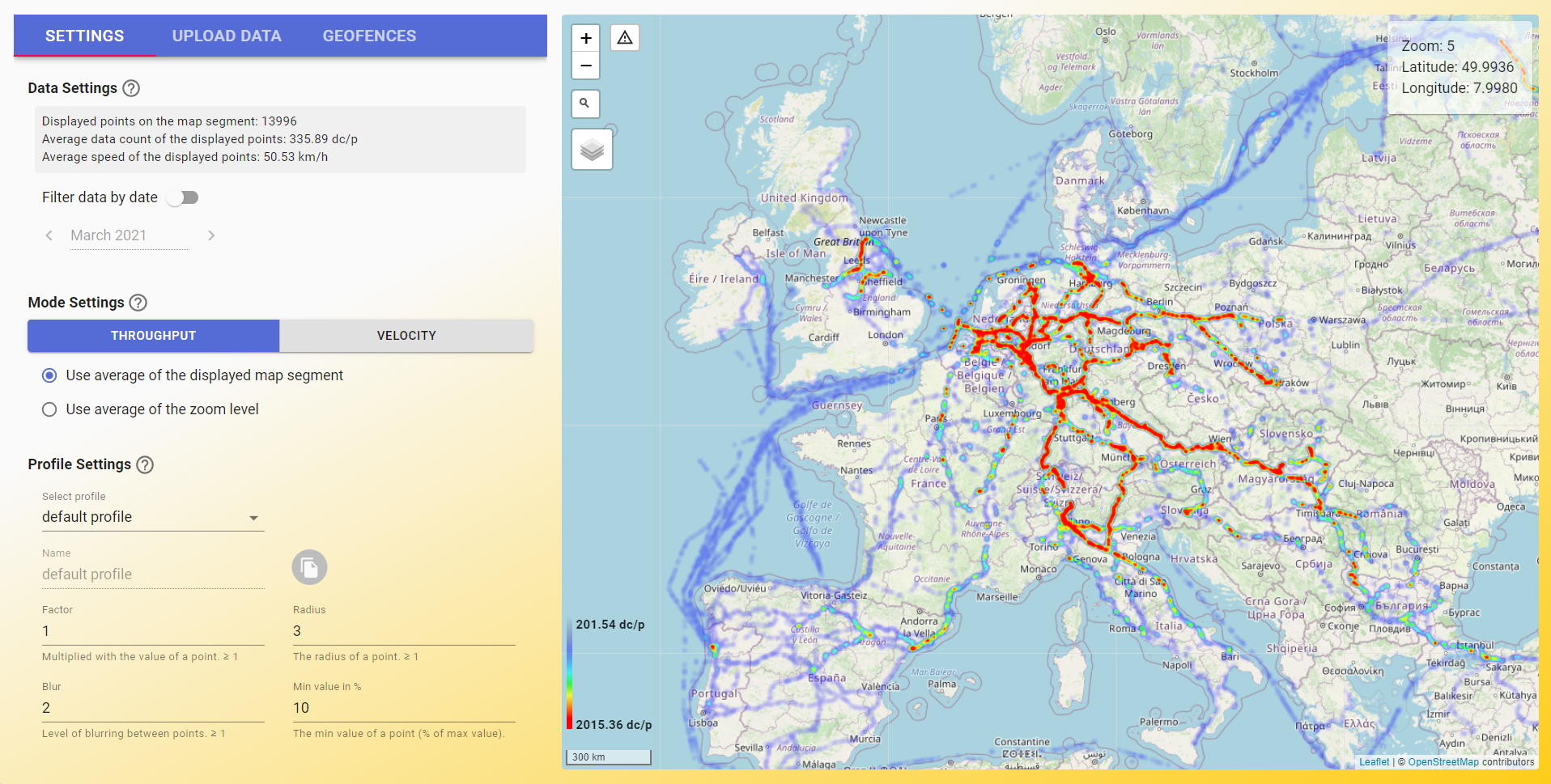The height and width of the screenshot is (784, 1551).
Task: Edit the Factor value field
Action: pos(153,631)
